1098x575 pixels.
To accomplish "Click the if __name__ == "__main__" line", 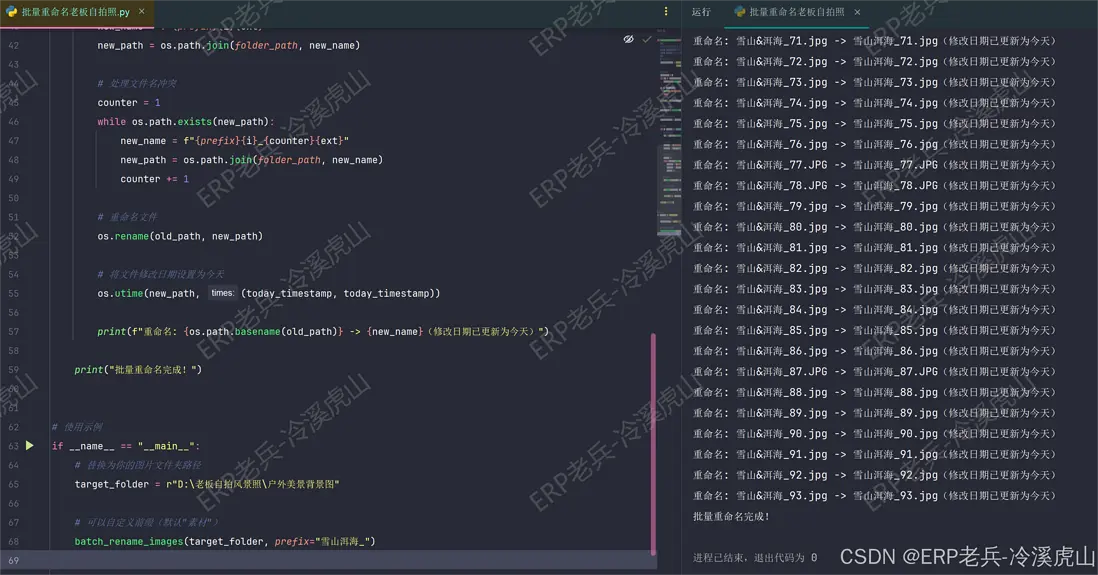I will tap(126, 446).
